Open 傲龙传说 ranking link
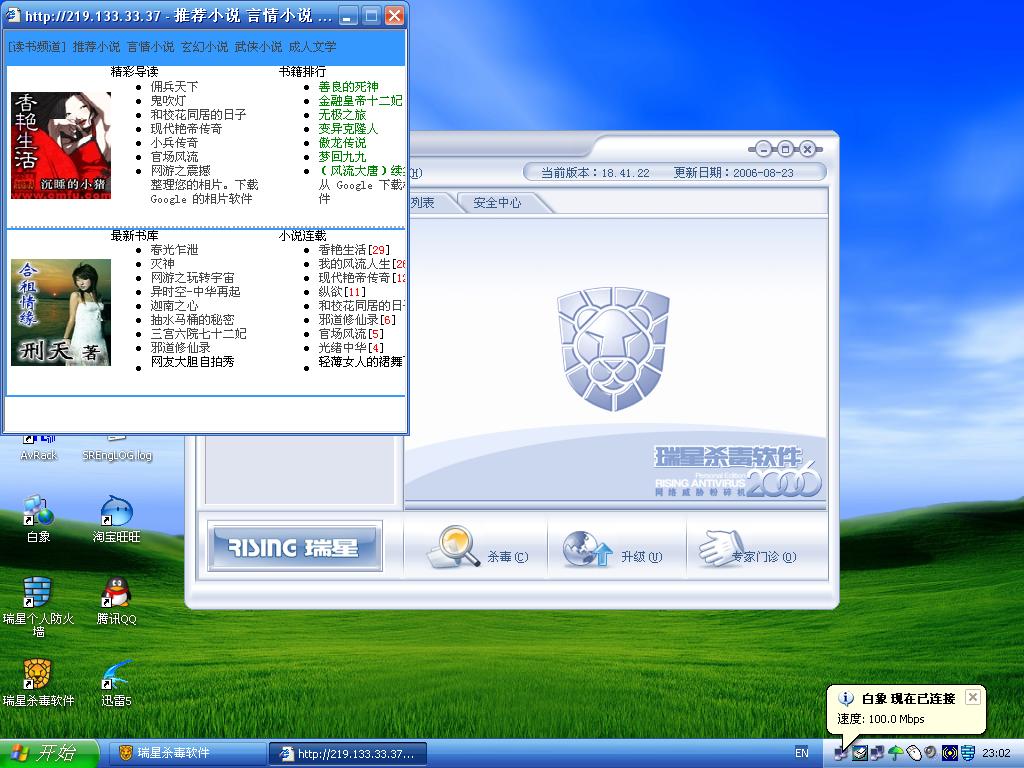 click(342, 142)
